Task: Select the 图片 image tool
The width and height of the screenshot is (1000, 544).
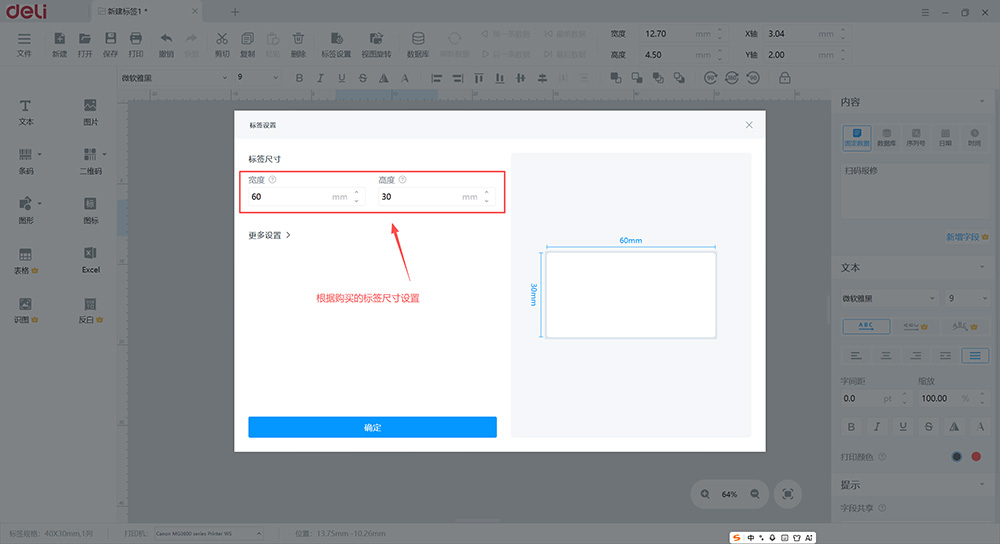Action: point(91,112)
